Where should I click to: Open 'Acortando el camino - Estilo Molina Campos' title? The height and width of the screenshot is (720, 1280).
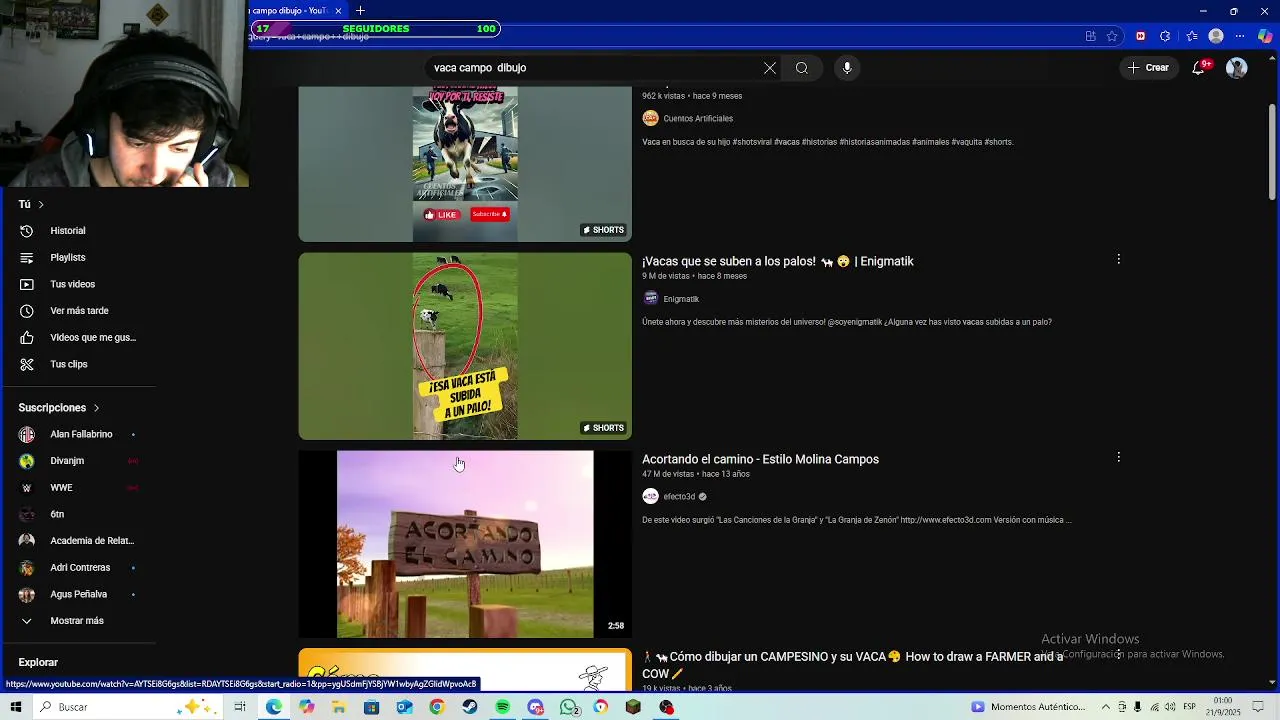760,459
